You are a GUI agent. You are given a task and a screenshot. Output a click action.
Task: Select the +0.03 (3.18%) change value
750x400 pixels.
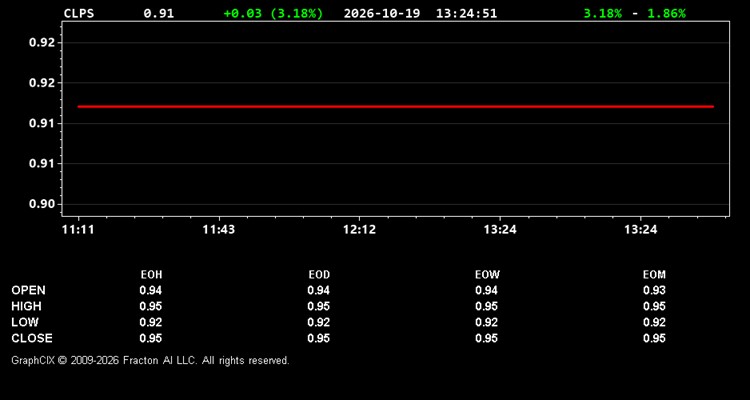(x=273, y=13)
